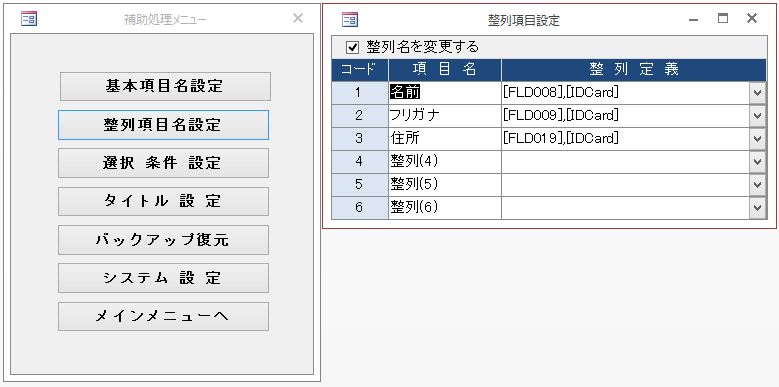Click the empty 整列定義 field in row 5

625,185
